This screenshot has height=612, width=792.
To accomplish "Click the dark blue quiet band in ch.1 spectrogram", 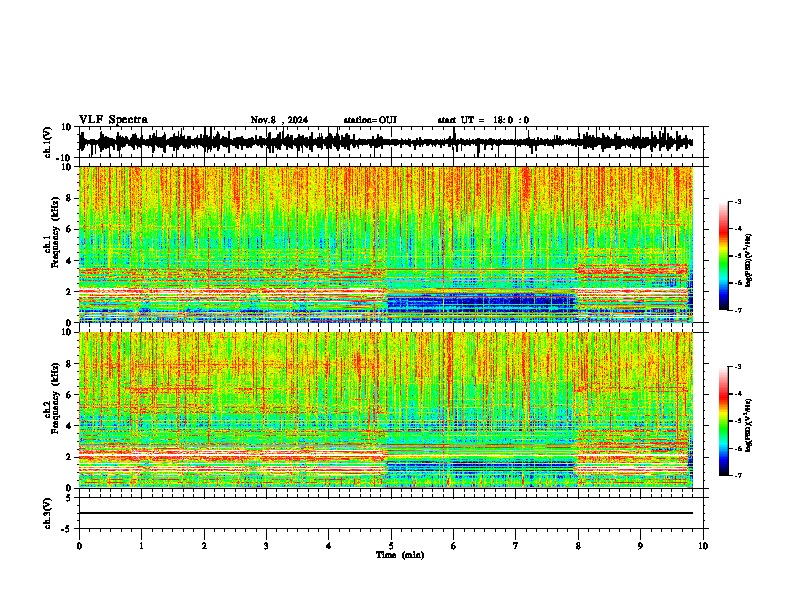I will coord(481,304).
